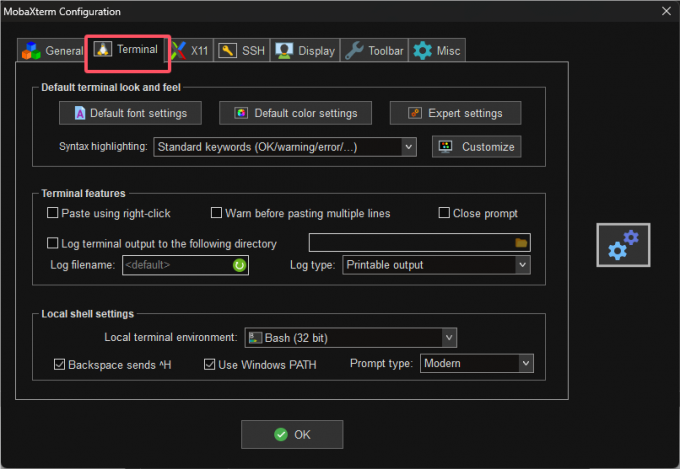The image size is (680, 469).
Task: Reset log filename with green refresh icon
Action: pos(239,265)
